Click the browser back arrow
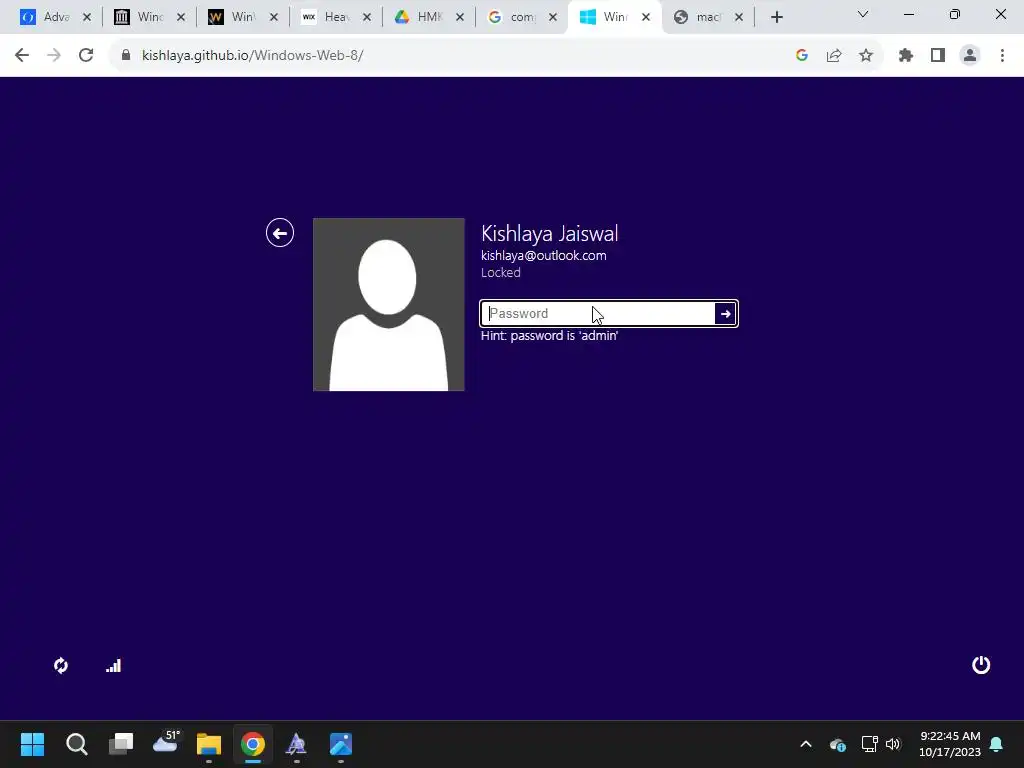1024x768 pixels. tap(22, 56)
